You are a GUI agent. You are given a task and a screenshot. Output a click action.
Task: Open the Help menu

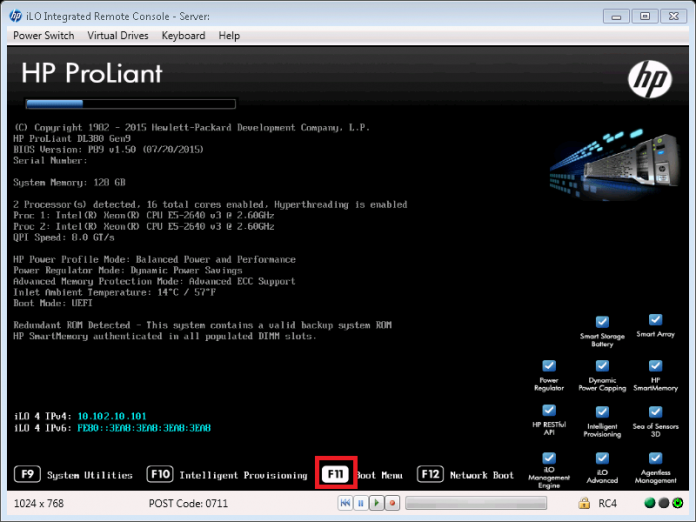[229, 36]
